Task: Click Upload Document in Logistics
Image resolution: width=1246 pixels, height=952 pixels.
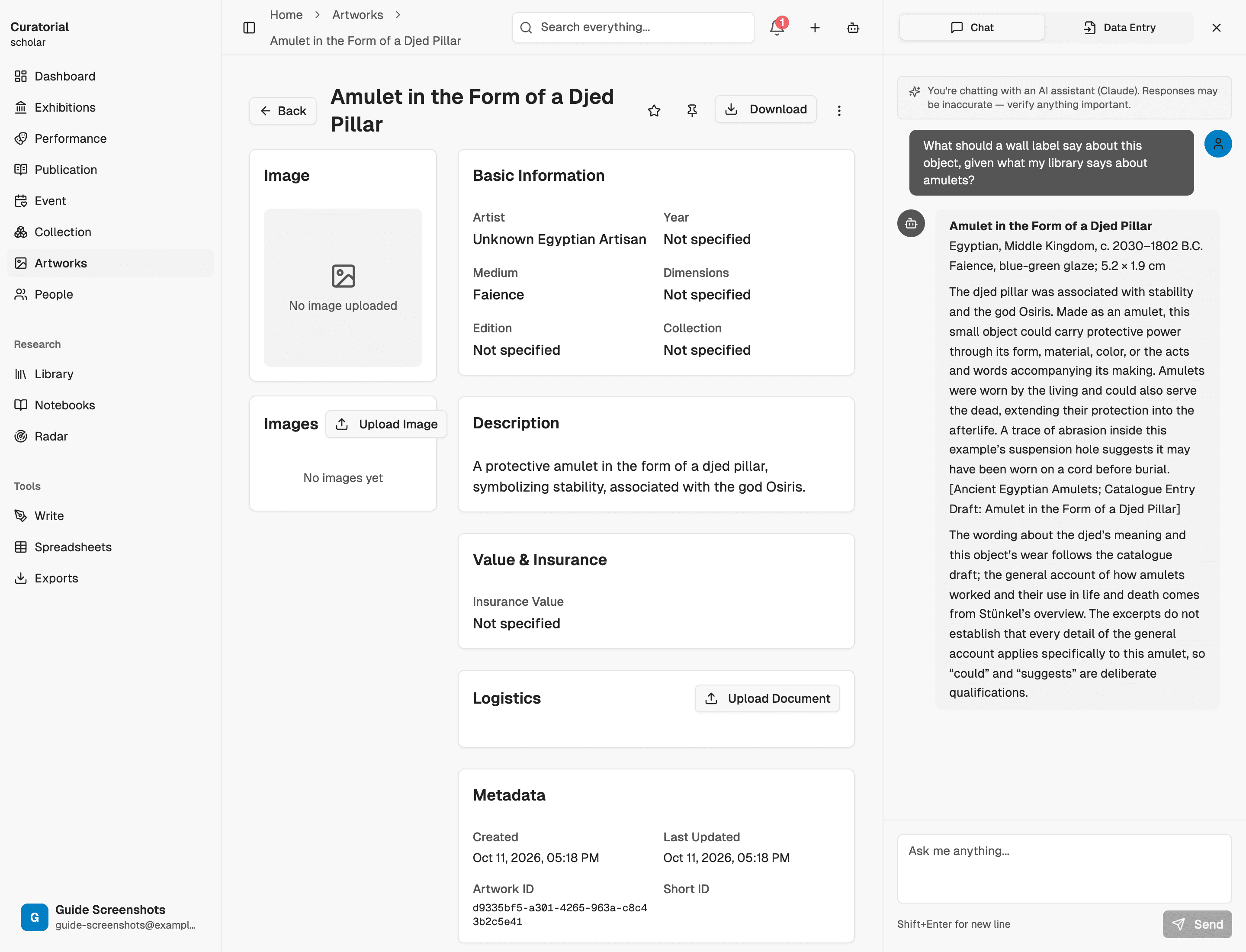Action: [768, 699]
